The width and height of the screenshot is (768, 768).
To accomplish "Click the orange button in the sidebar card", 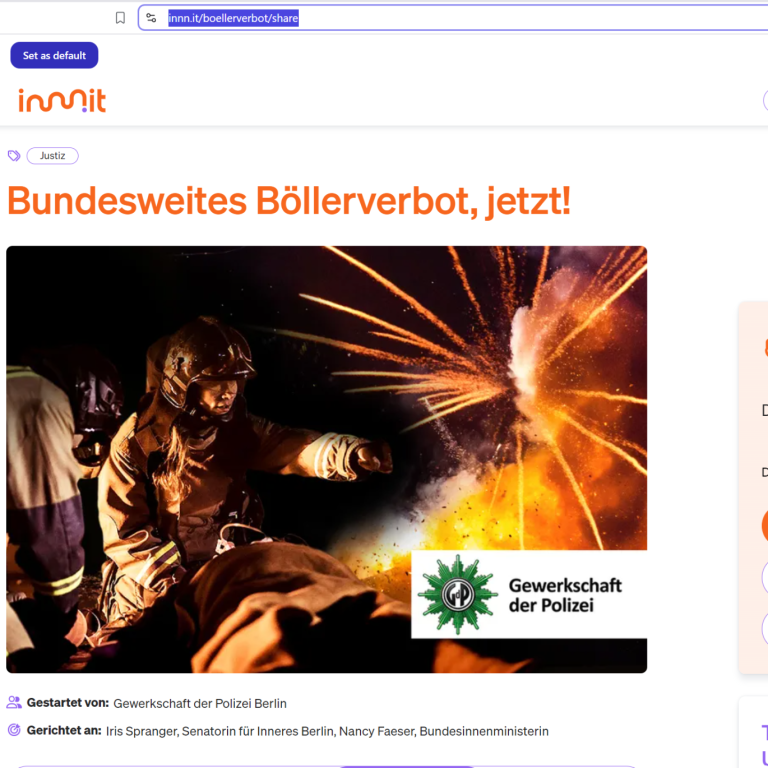I will pos(765,526).
